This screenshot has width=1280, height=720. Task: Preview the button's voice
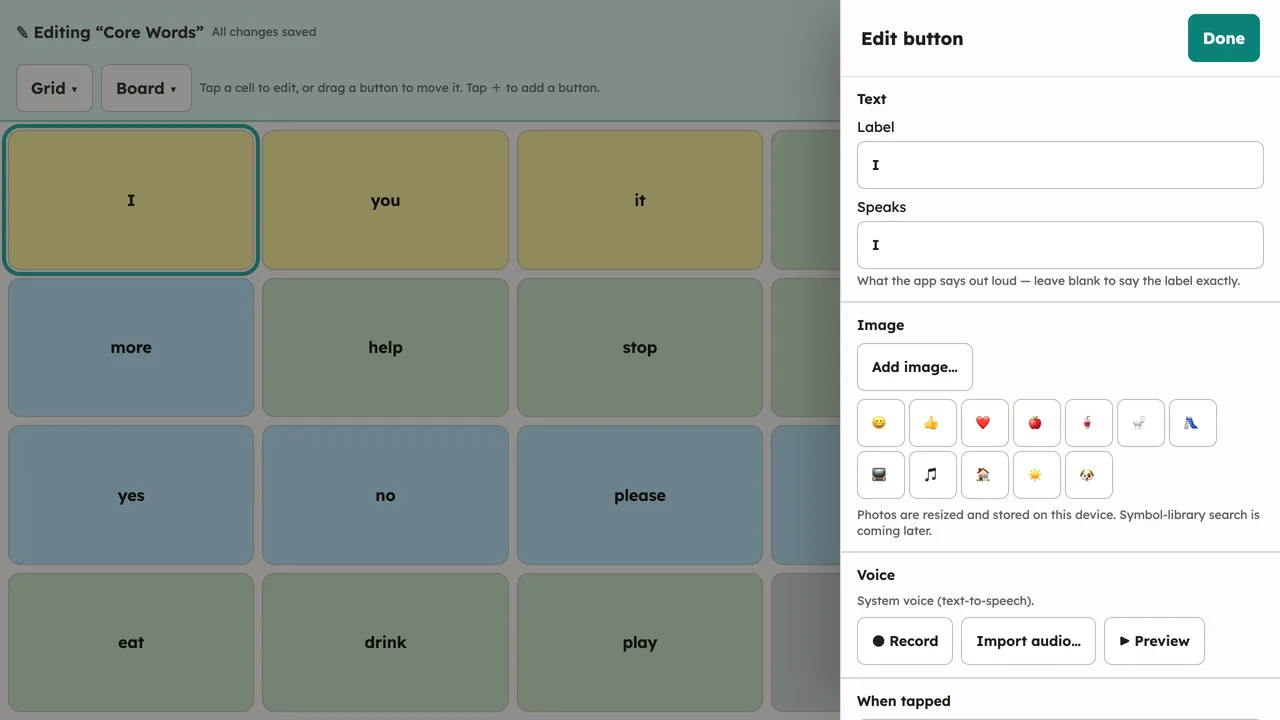1154,641
